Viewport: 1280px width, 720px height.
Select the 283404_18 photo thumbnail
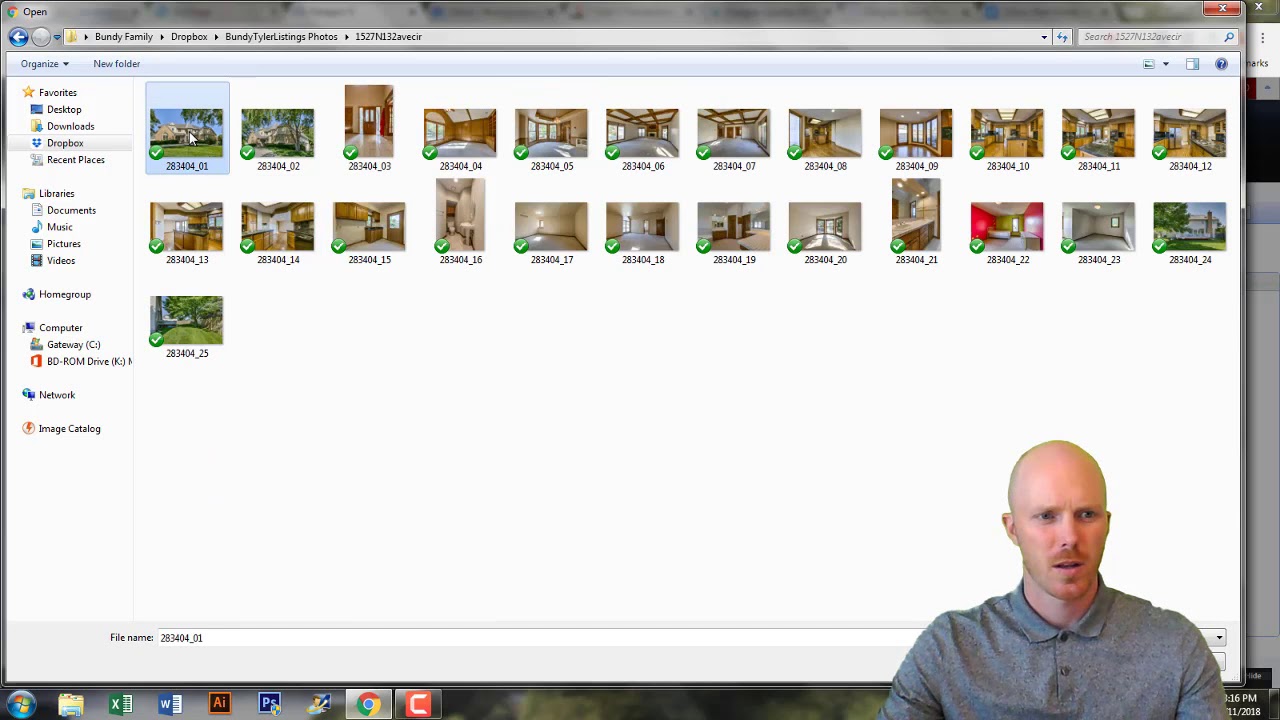pyautogui.click(x=642, y=227)
